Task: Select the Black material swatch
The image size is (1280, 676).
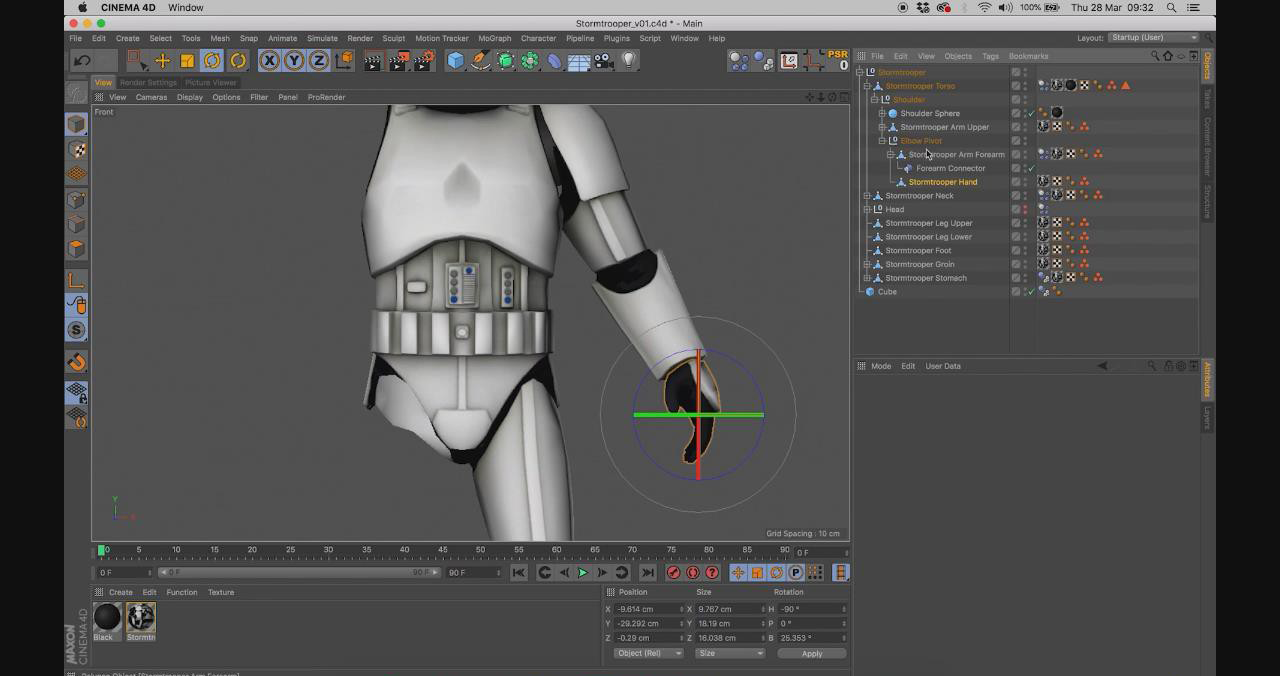Action: [x=107, y=618]
